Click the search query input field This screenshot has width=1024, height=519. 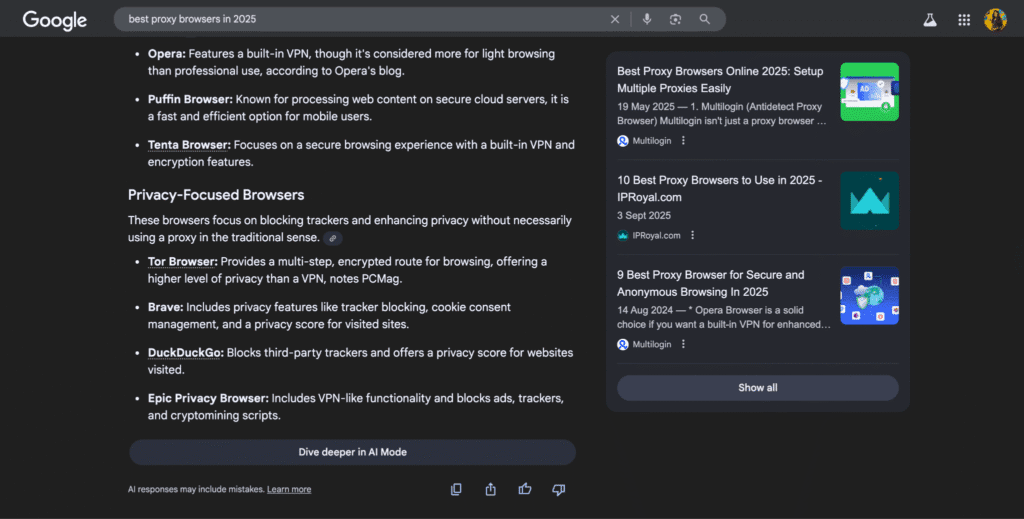click(x=360, y=19)
